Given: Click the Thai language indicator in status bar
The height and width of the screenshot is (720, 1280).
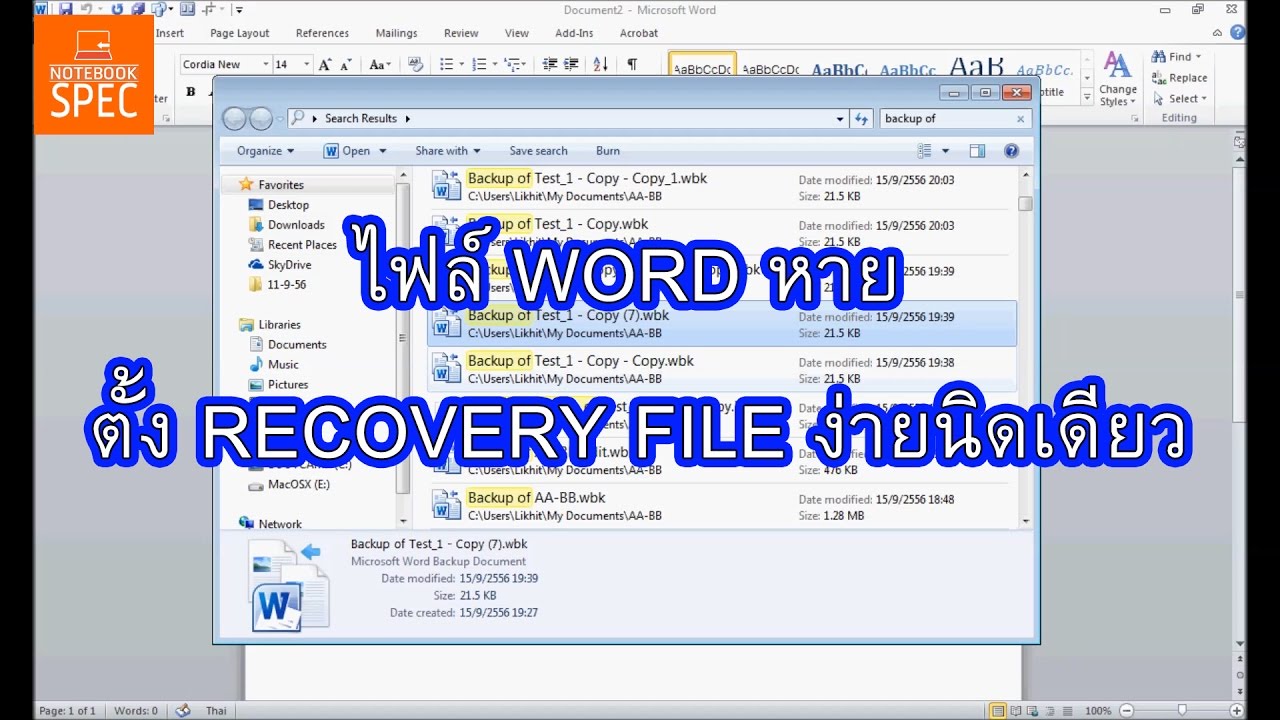Looking at the screenshot, I should coord(216,711).
